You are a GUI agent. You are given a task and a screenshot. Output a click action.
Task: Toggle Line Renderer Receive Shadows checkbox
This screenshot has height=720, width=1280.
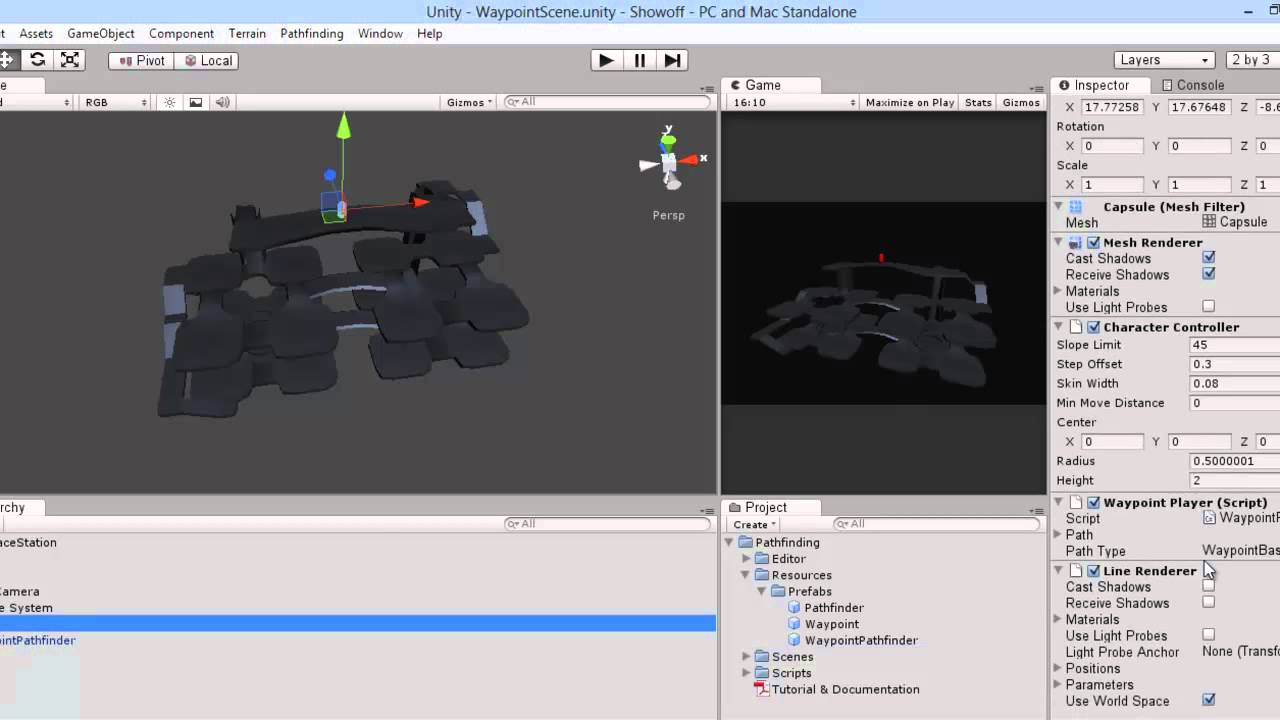1209,603
